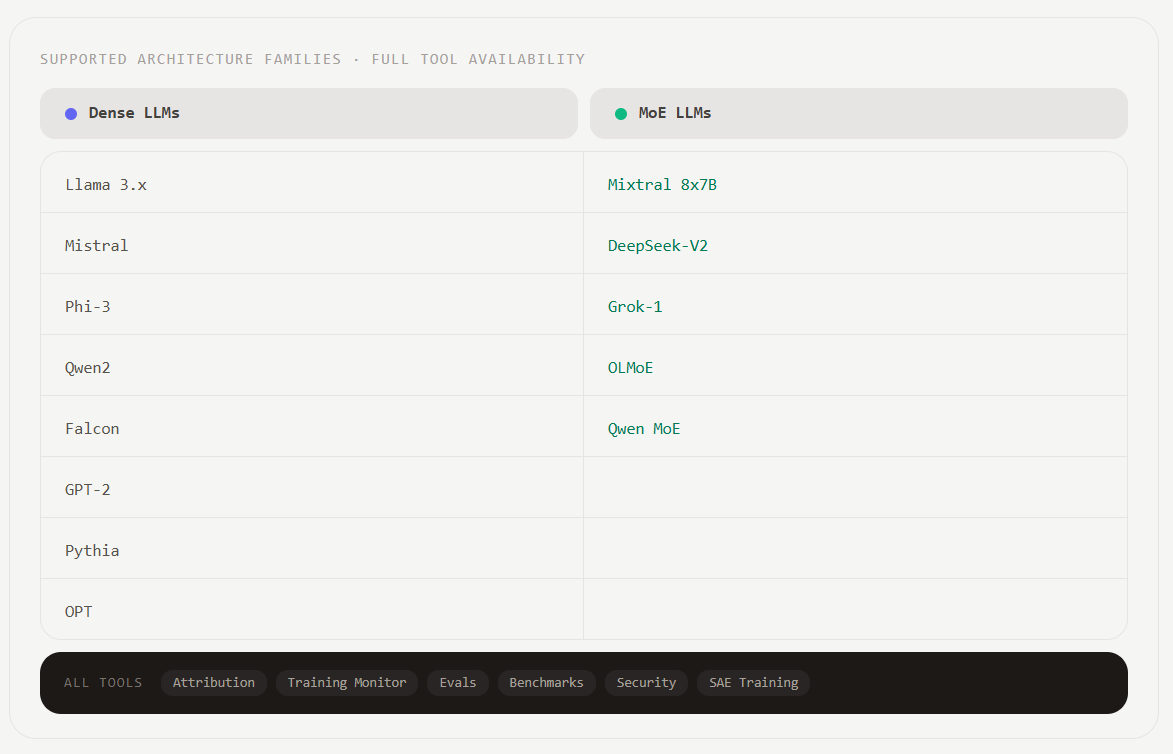Select the Dense LLMs header

click(309, 113)
